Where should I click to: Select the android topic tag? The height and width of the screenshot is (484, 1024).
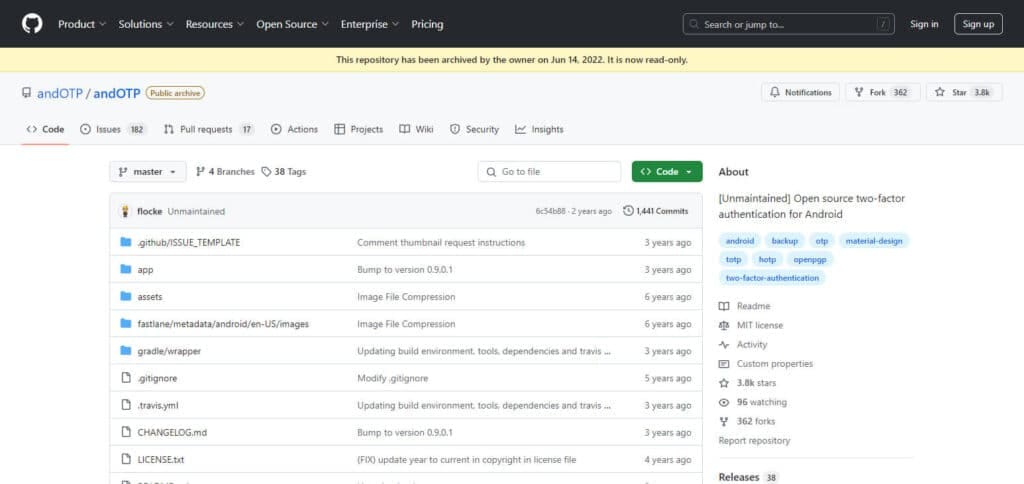(x=740, y=241)
